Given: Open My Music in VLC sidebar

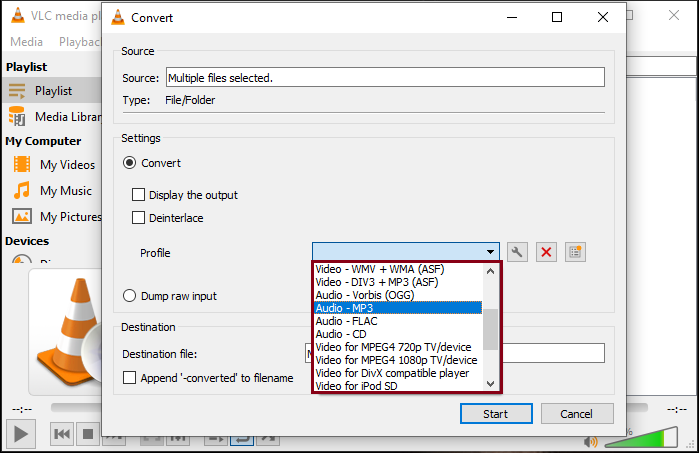Looking at the screenshot, I should tap(53, 190).
